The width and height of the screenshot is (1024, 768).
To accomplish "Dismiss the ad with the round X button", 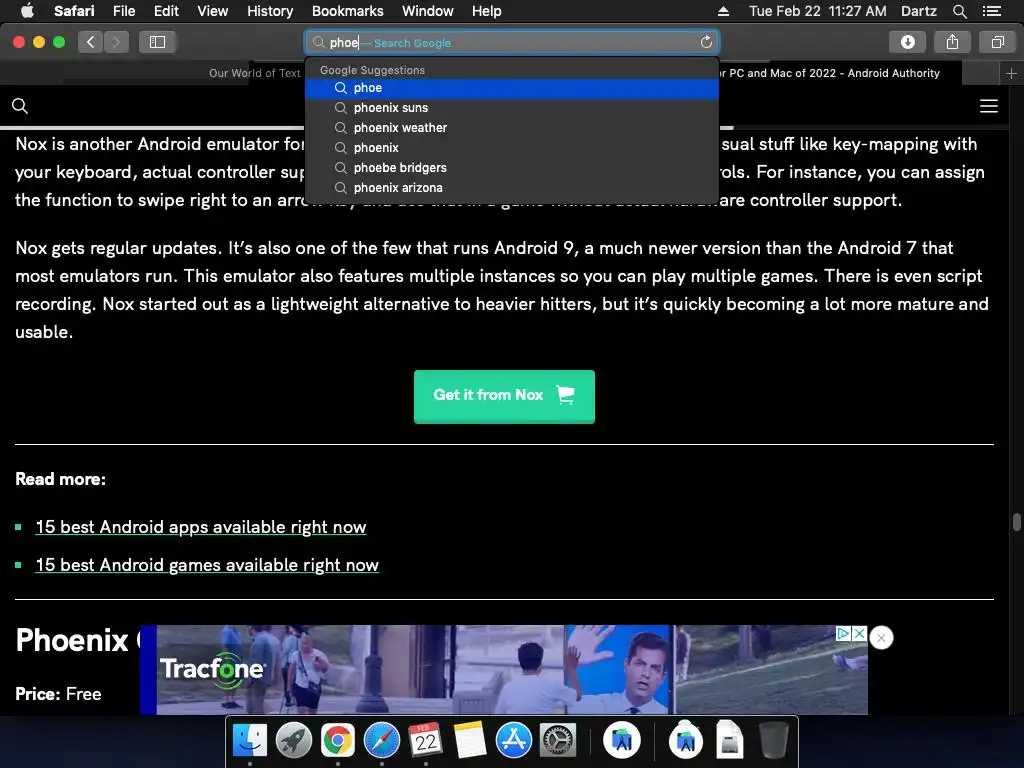I will tap(881, 638).
